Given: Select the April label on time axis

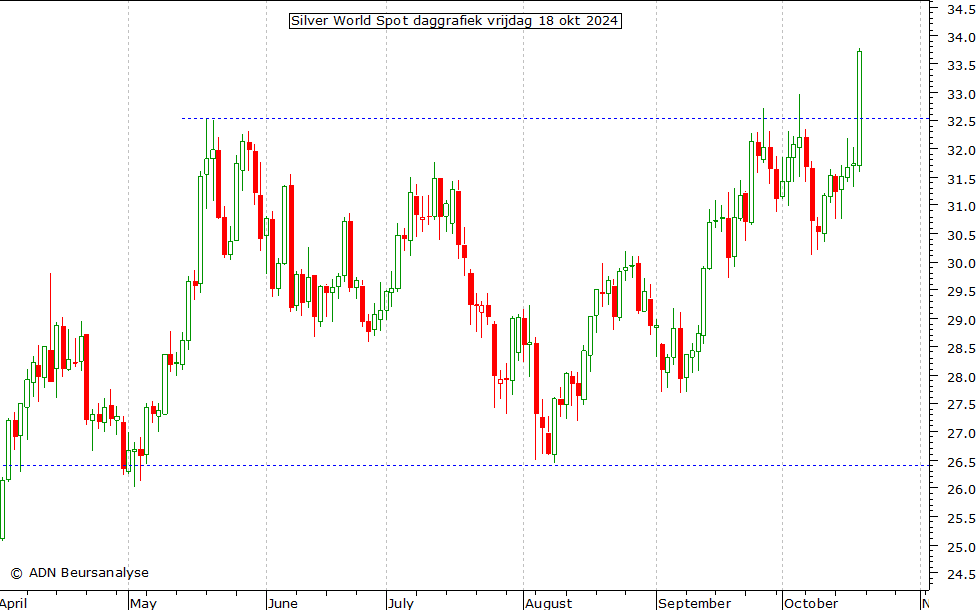Looking at the screenshot, I should pos(14,603).
